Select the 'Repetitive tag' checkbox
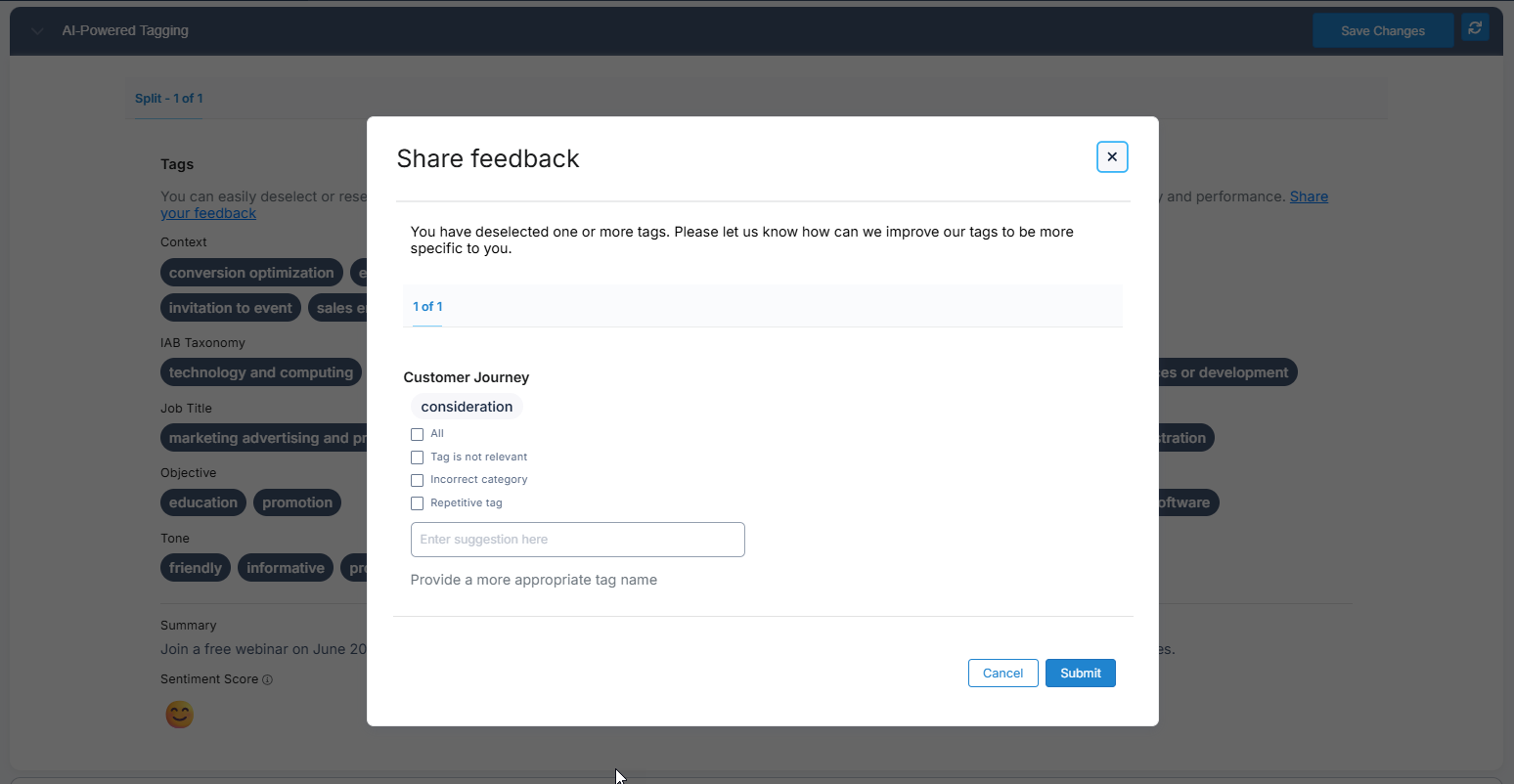This screenshot has height=784, width=1514. point(417,503)
